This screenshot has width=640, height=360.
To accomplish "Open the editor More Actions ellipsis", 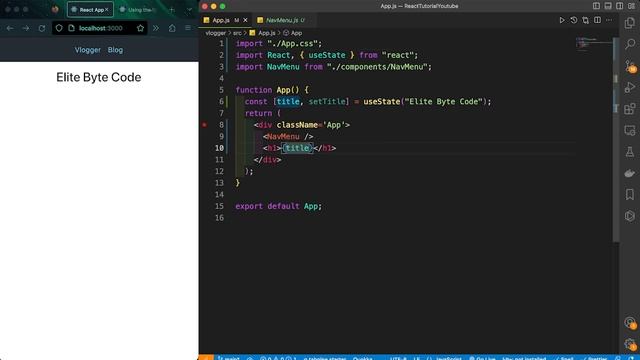I will point(609,20).
